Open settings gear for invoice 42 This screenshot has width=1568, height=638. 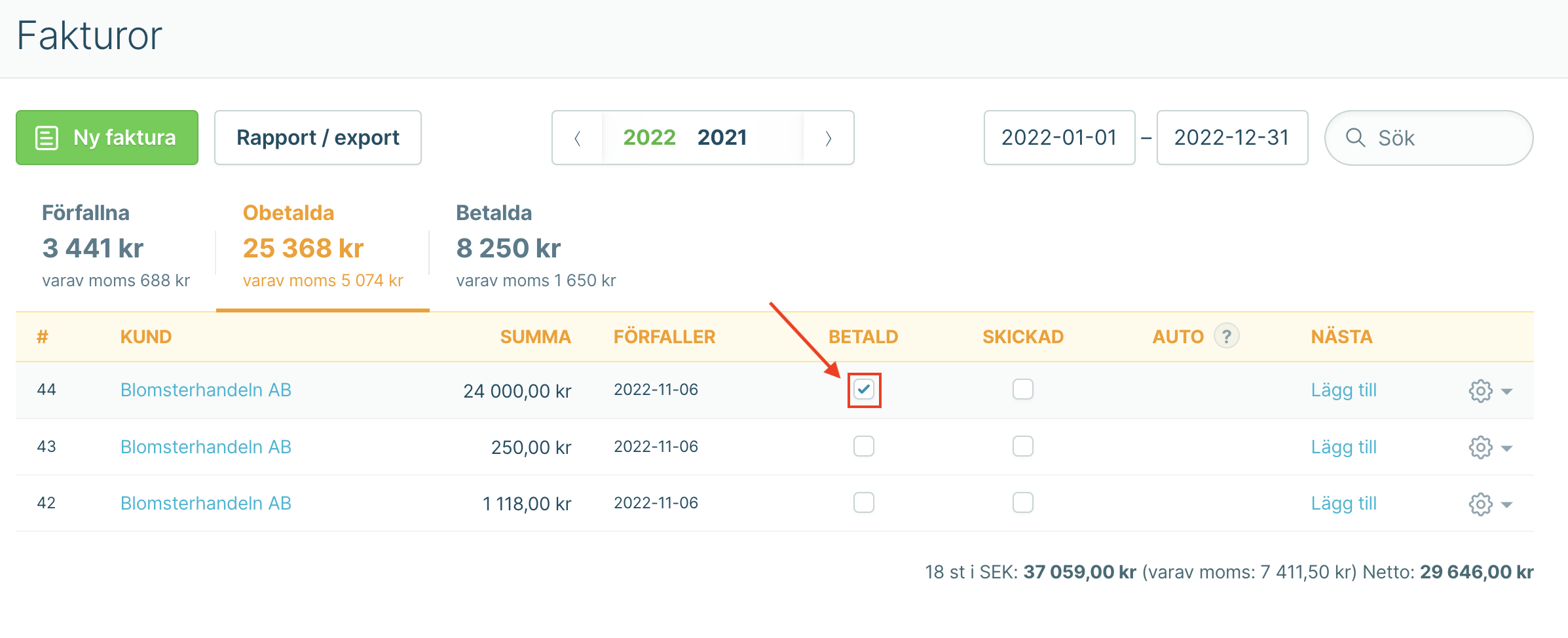[x=1480, y=504]
